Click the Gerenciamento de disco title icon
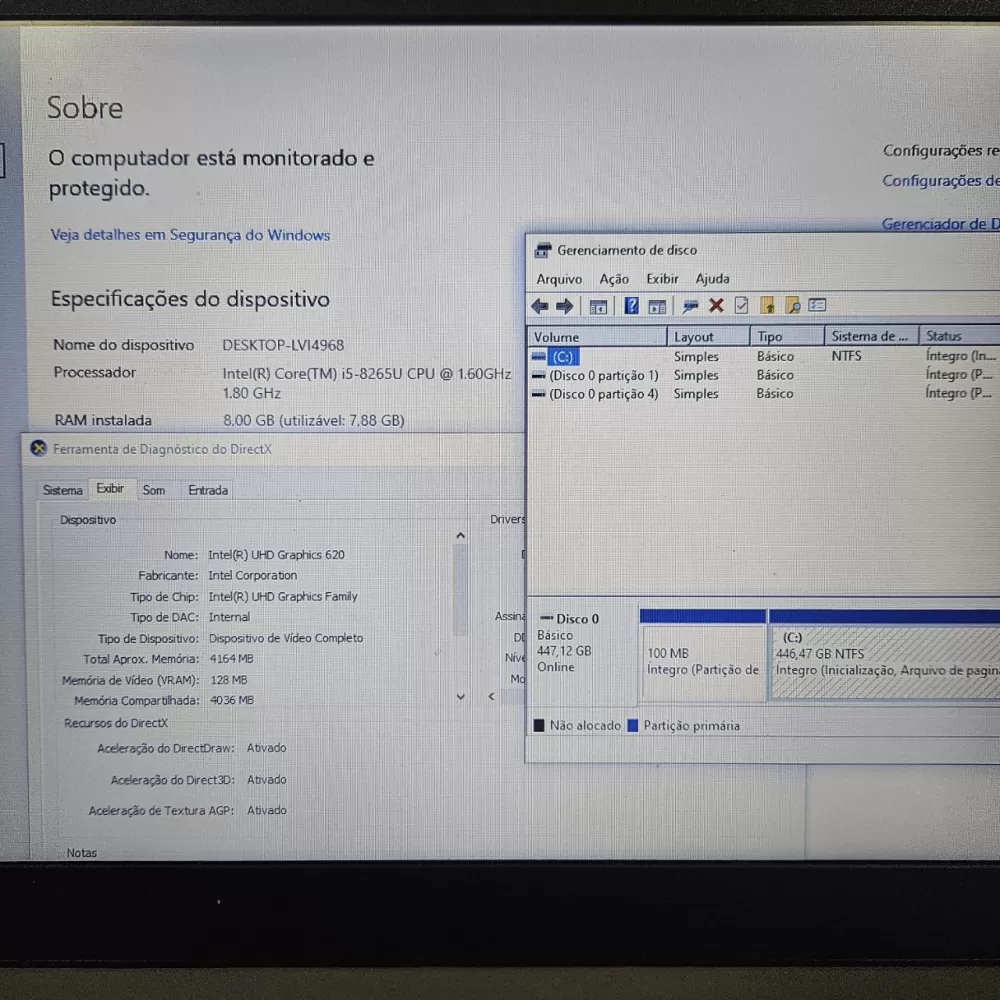This screenshot has width=1000, height=1000. 543,250
